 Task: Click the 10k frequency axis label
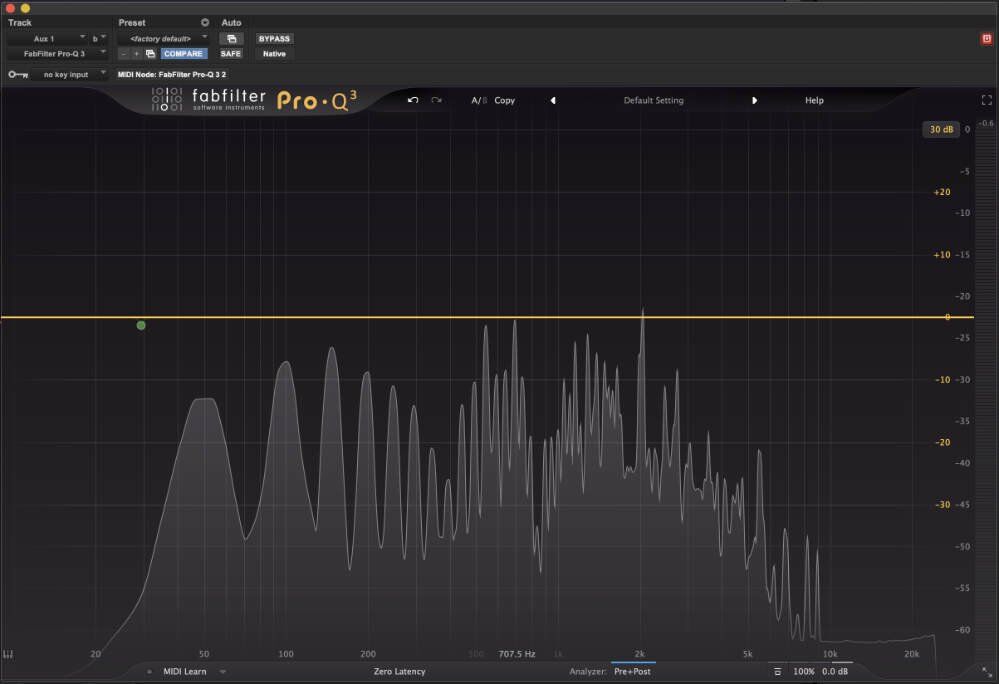tap(830, 654)
